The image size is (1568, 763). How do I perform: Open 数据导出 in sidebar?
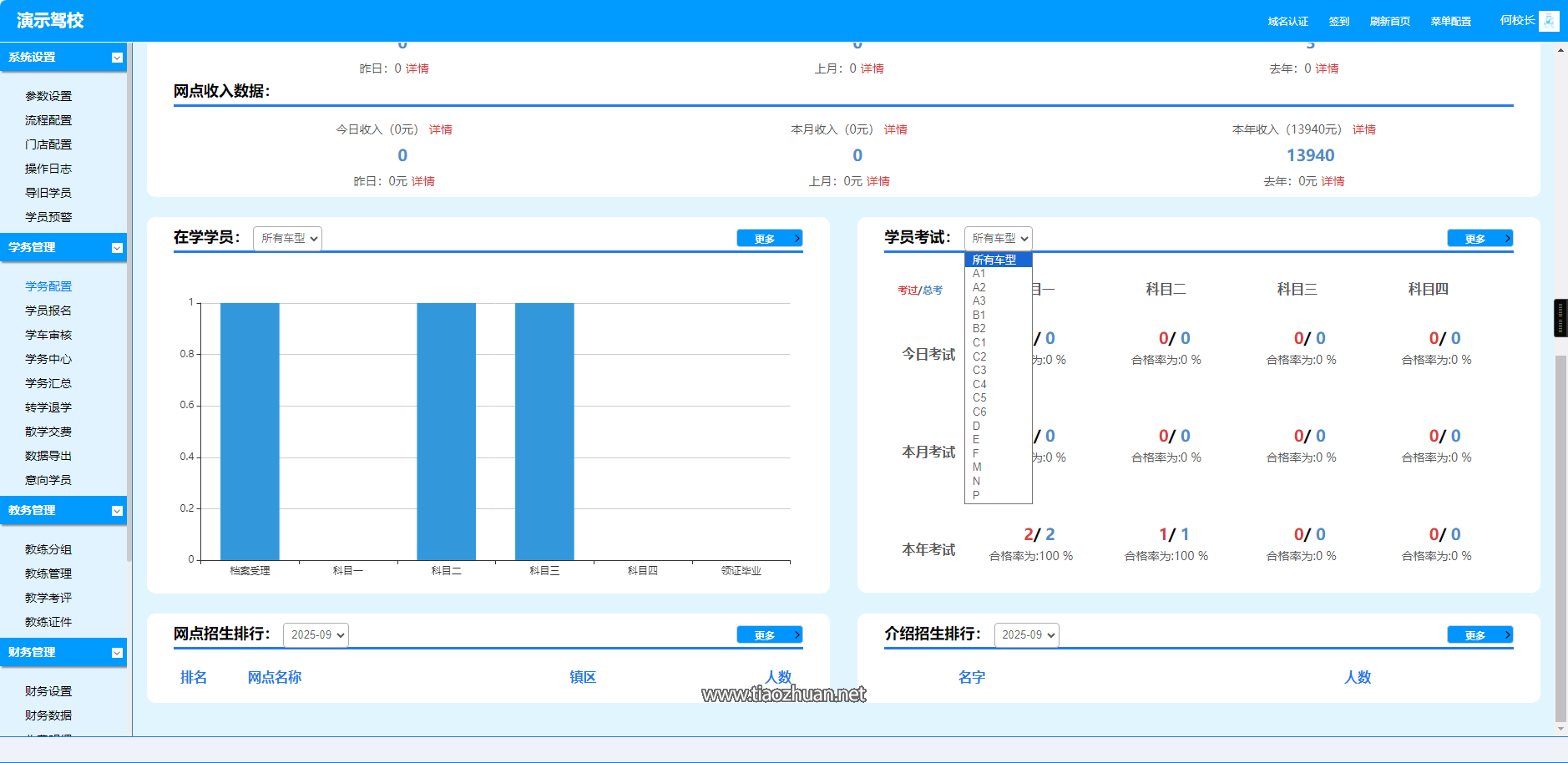pyautogui.click(x=48, y=457)
